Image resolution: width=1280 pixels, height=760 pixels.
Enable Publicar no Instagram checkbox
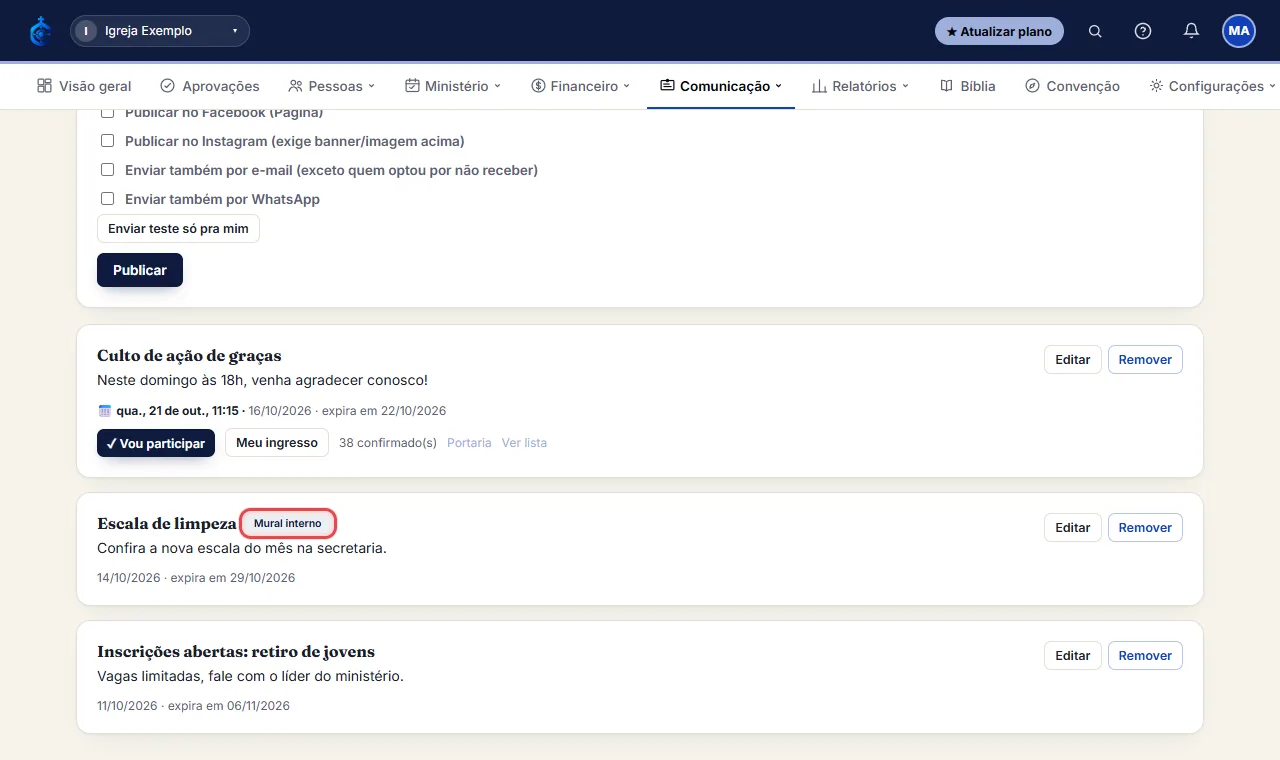pyautogui.click(x=108, y=141)
